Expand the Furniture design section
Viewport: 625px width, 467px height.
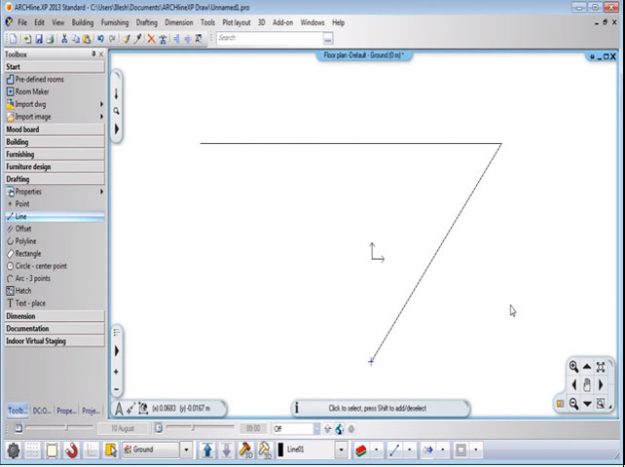pos(28,167)
